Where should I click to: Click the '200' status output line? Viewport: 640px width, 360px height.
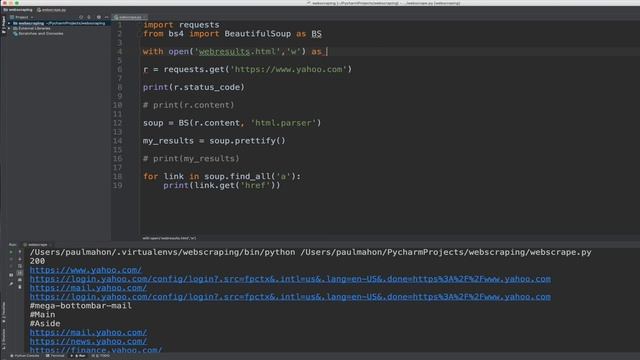[x=37, y=261]
